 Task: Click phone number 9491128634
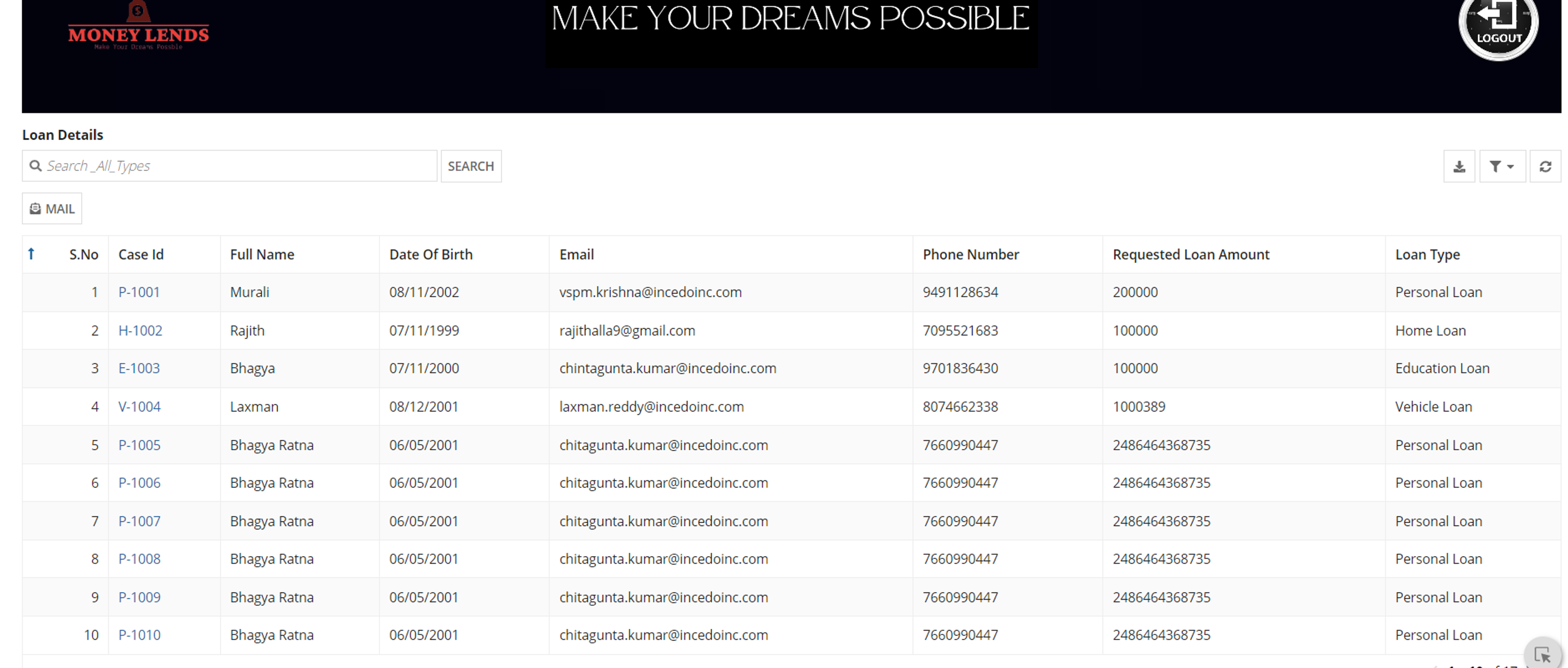960,292
